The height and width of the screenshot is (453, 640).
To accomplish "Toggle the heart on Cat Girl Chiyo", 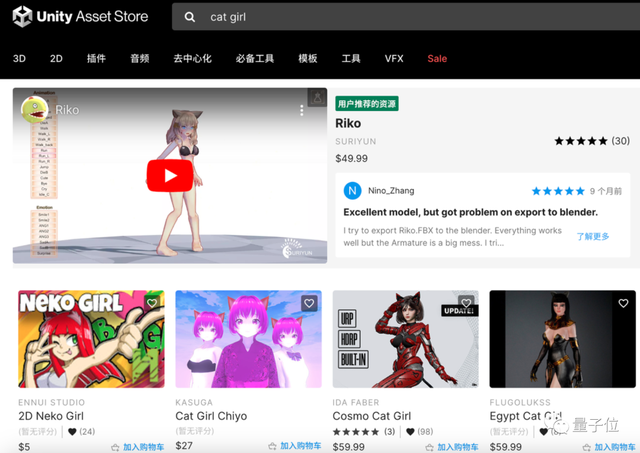I will tap(309, 302).
